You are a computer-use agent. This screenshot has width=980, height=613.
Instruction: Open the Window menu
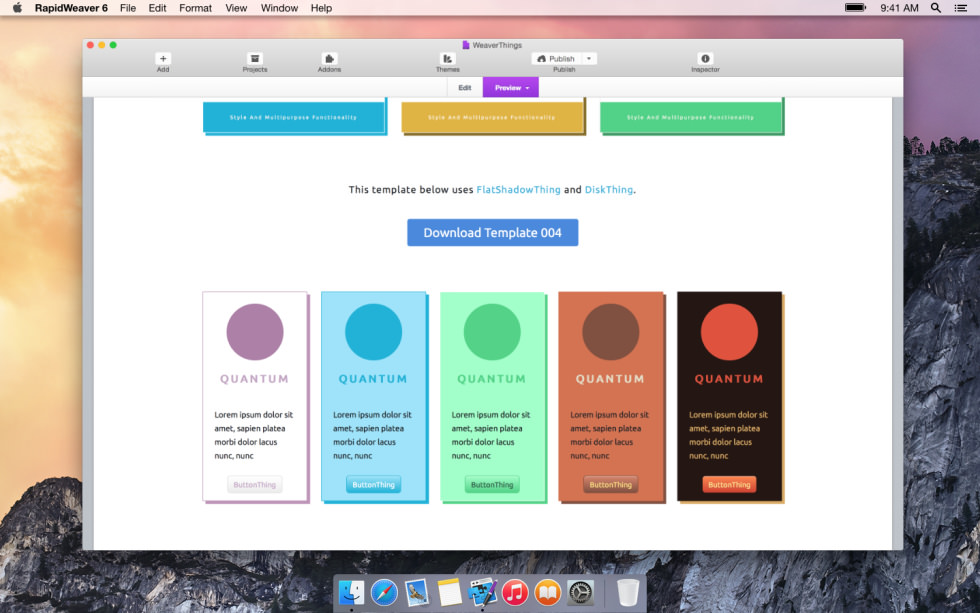(279, 8)
